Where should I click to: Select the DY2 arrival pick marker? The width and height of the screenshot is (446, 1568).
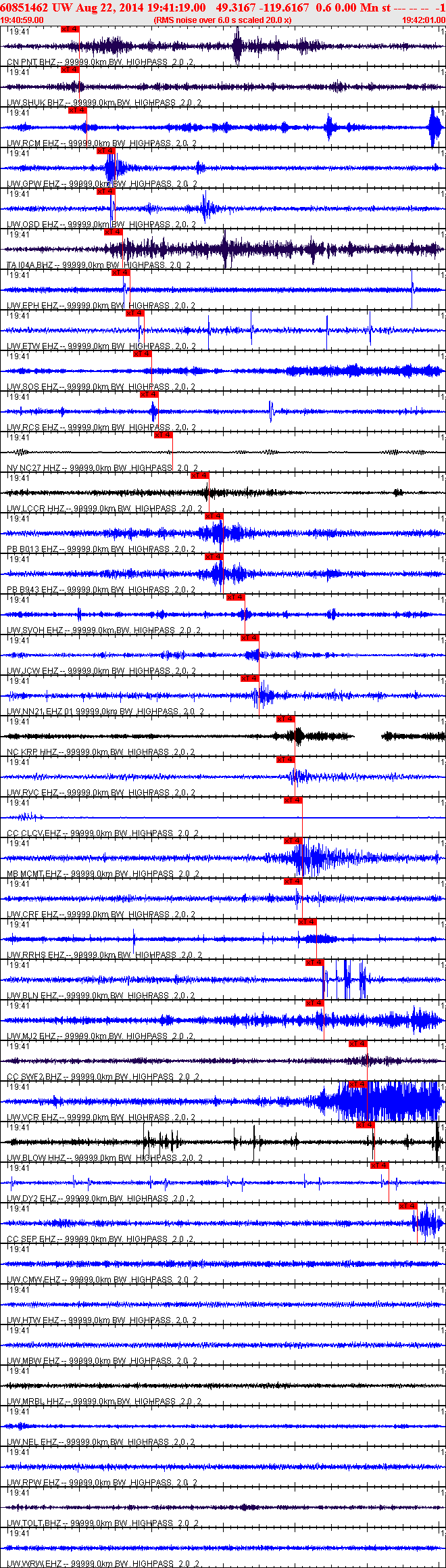click(x=380, y=1166)
